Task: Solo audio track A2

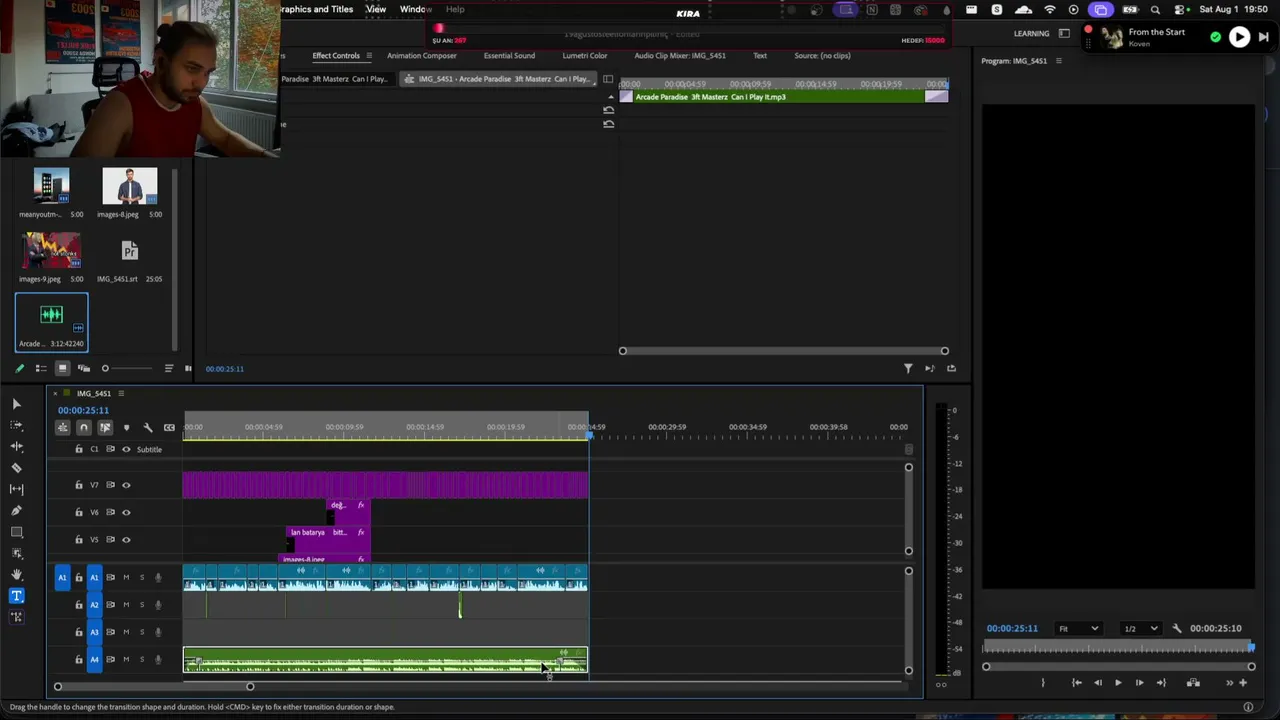Action: (x=141, y=605)
